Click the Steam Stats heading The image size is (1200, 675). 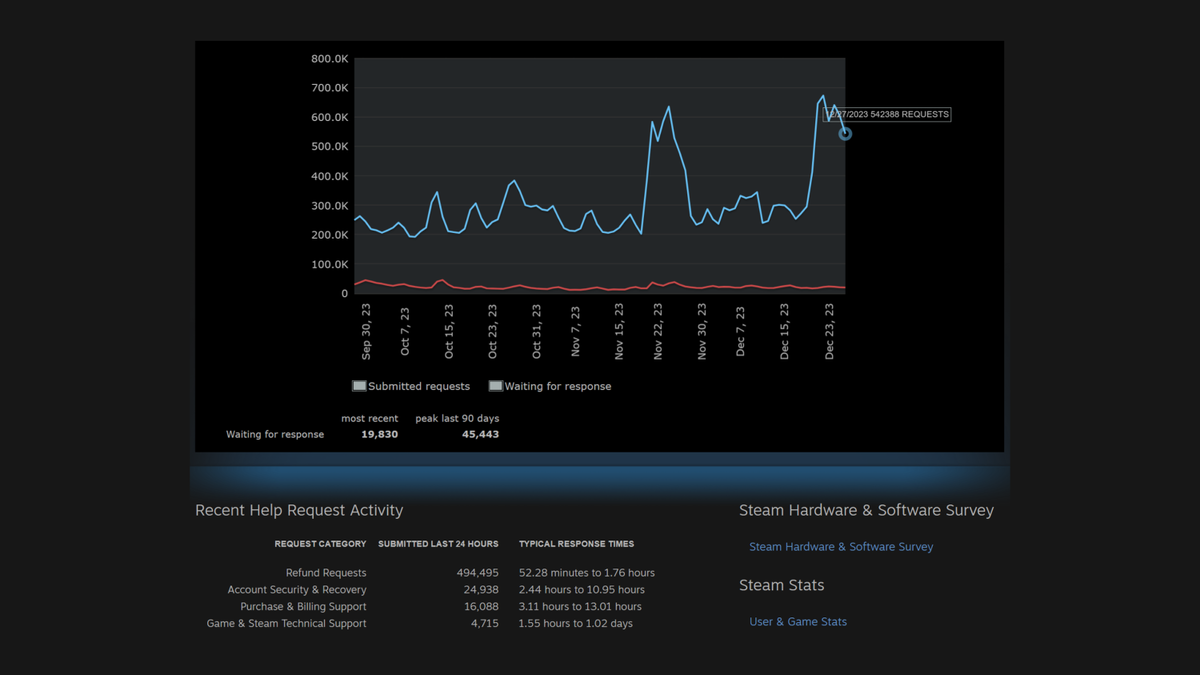781,585
